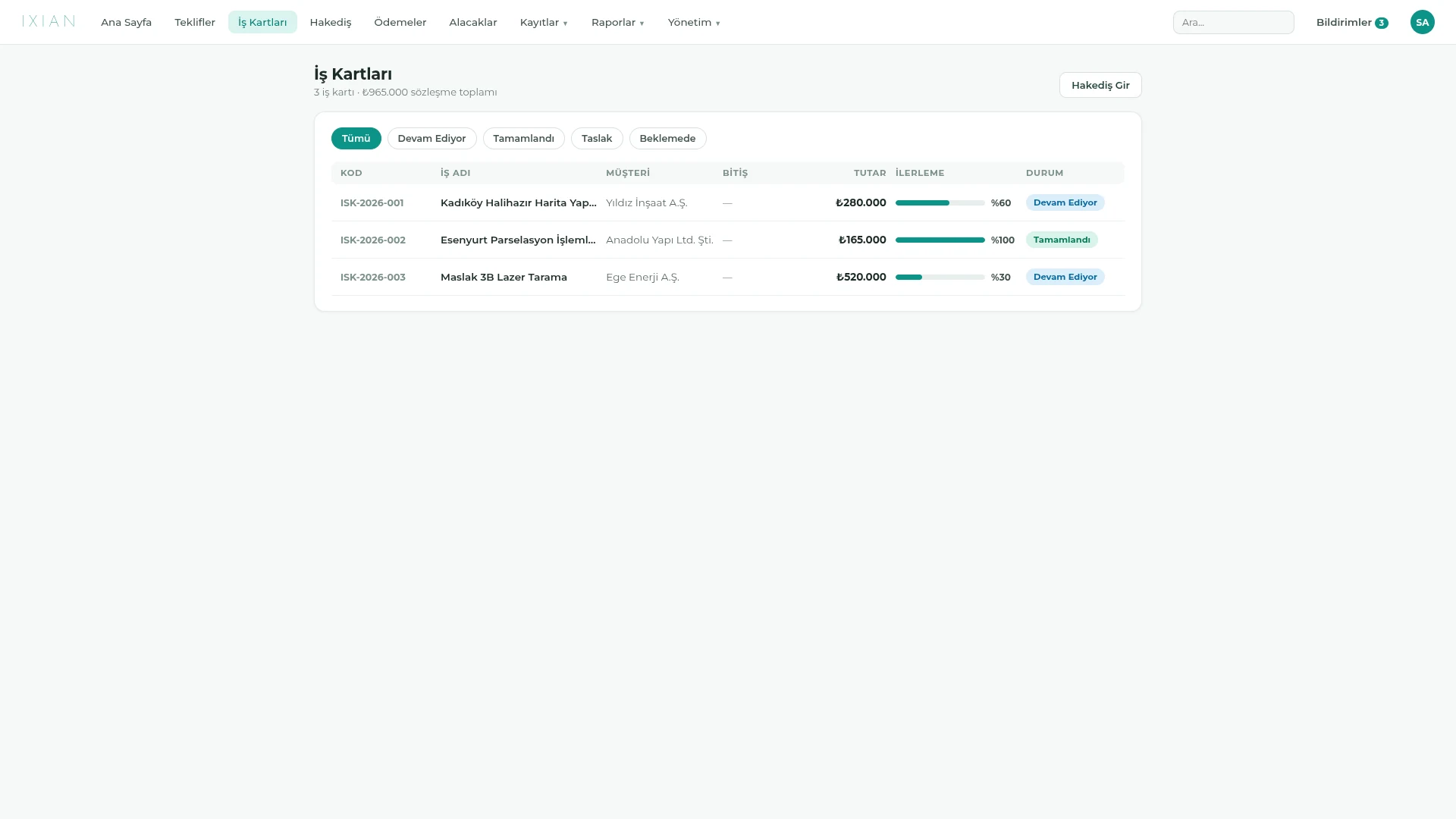Image resolution: width=1456 pixels, height=819 pixels.
Task: Select the Tümü filter
Action: point(356,138)
